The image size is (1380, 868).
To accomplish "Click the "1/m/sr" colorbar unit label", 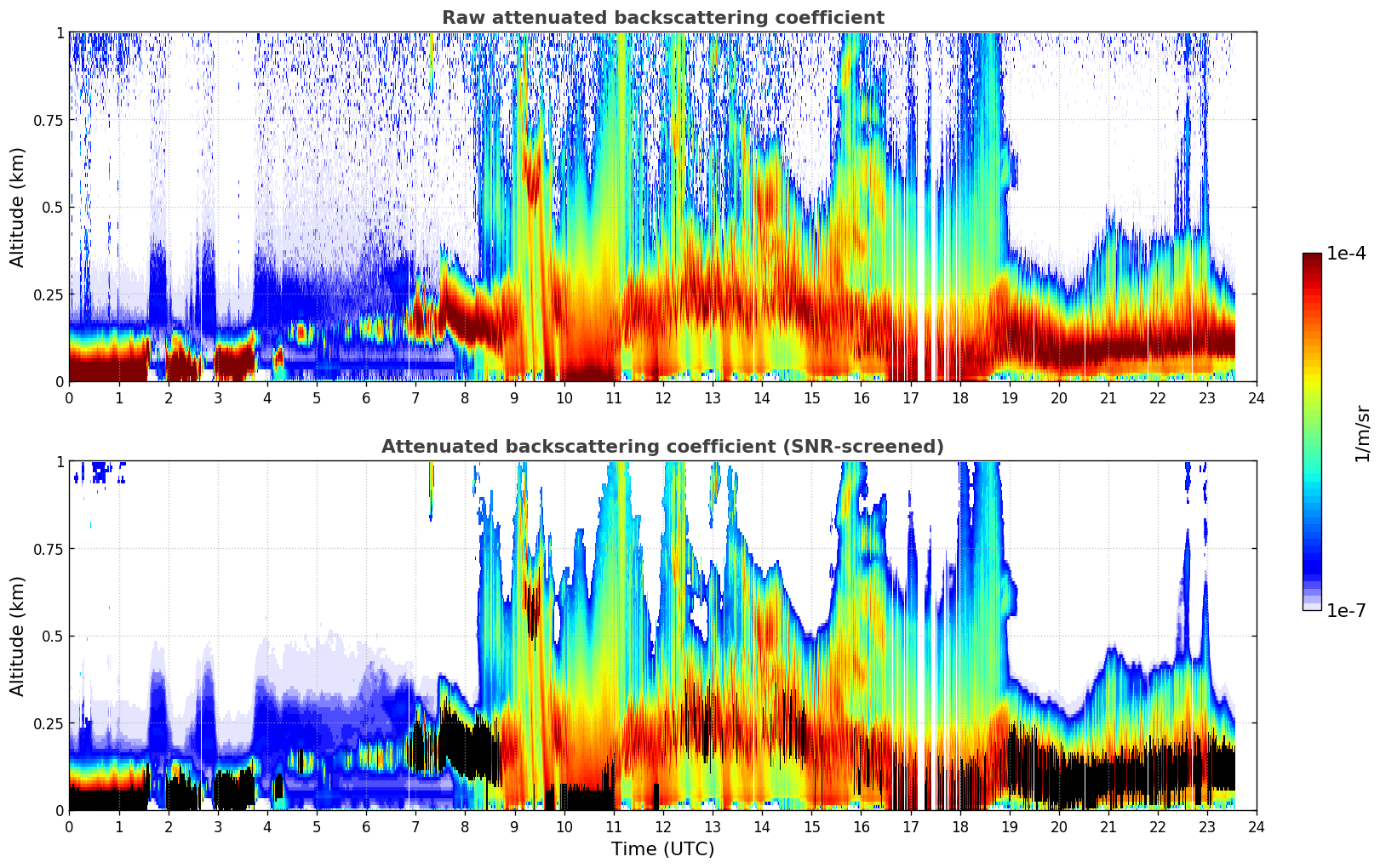I will [x=1362, y=433].
